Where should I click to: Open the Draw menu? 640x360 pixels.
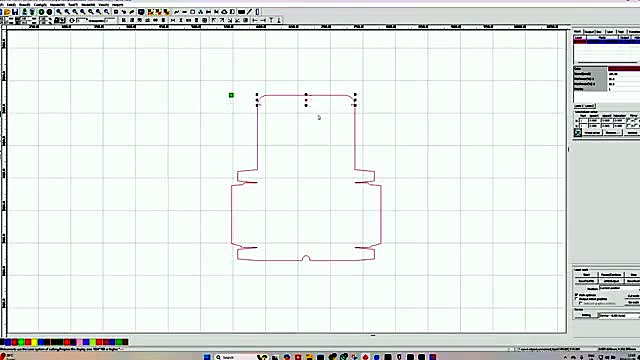(24, 4)
